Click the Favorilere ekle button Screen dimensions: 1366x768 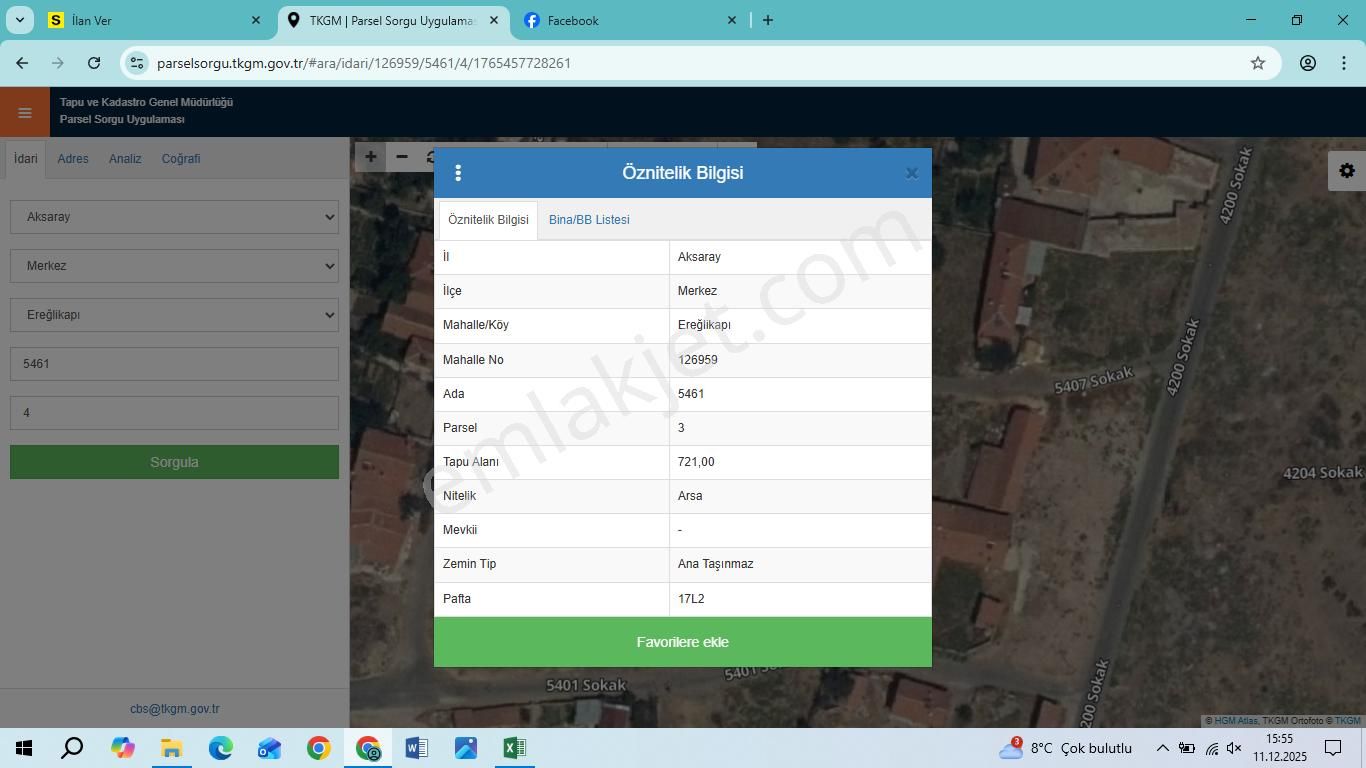tap(682, 642)
